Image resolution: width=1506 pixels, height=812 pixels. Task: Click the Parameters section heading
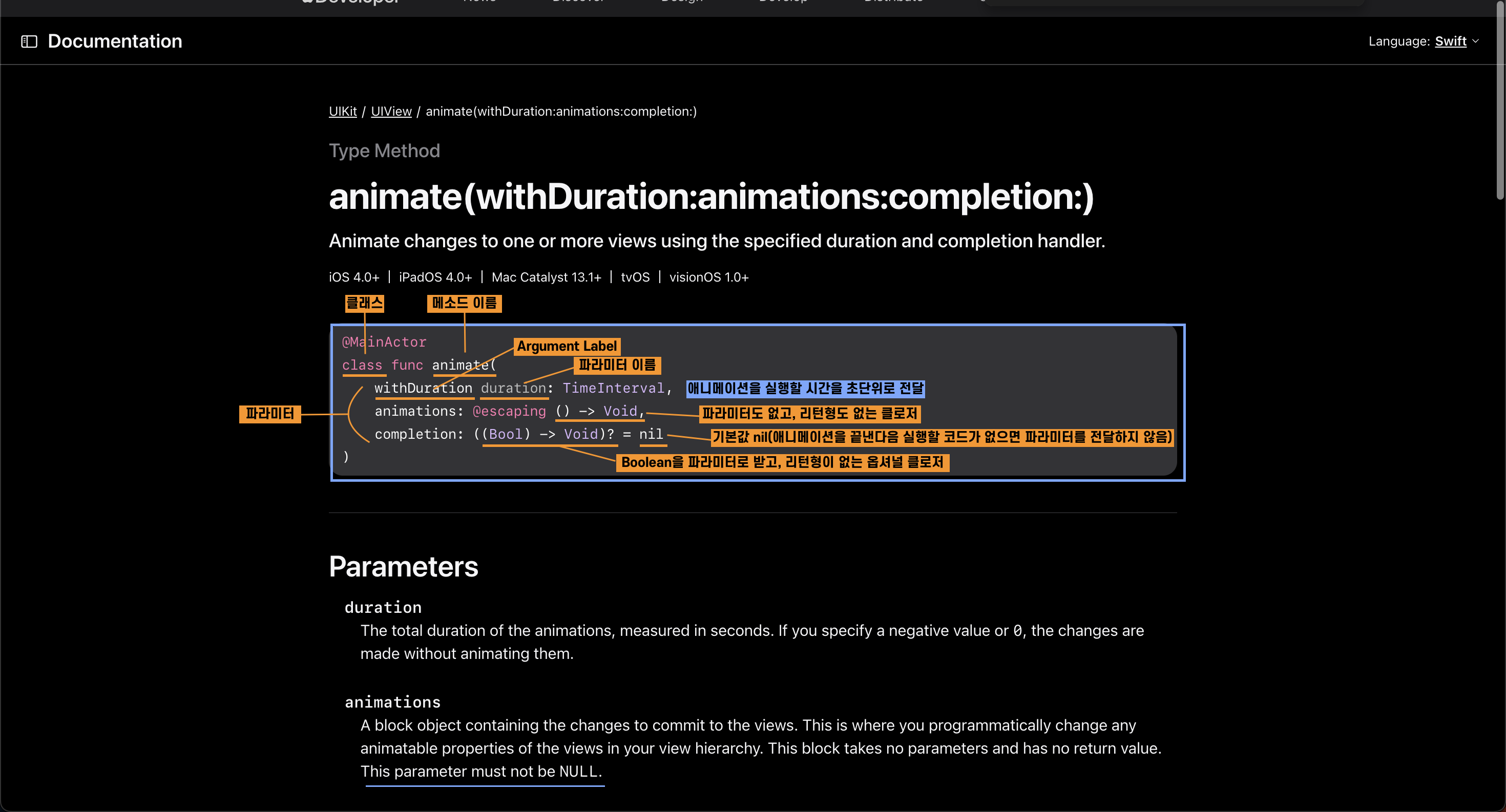click(404, 567)
